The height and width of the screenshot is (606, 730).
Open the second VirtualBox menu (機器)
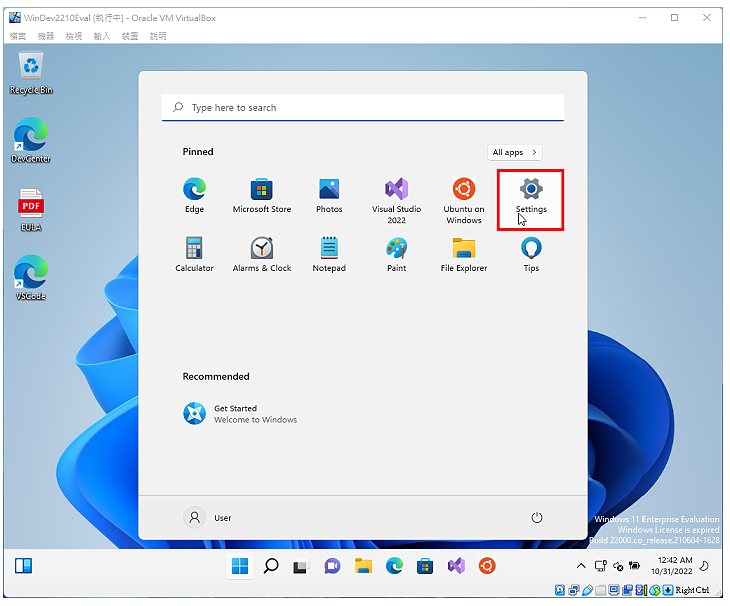46,36
